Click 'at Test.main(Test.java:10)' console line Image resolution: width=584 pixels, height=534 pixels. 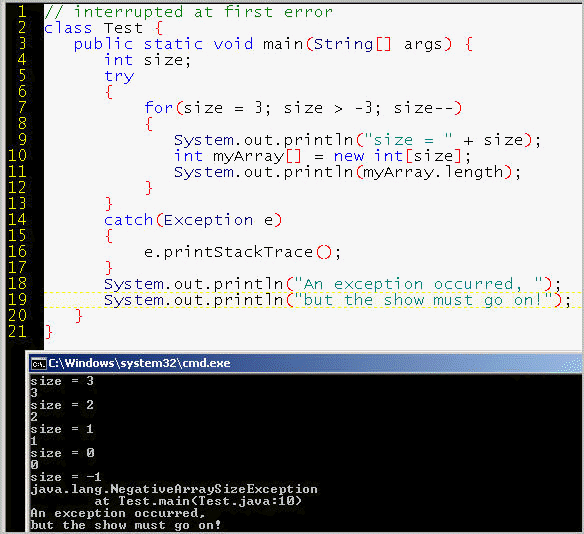(198, 501)
